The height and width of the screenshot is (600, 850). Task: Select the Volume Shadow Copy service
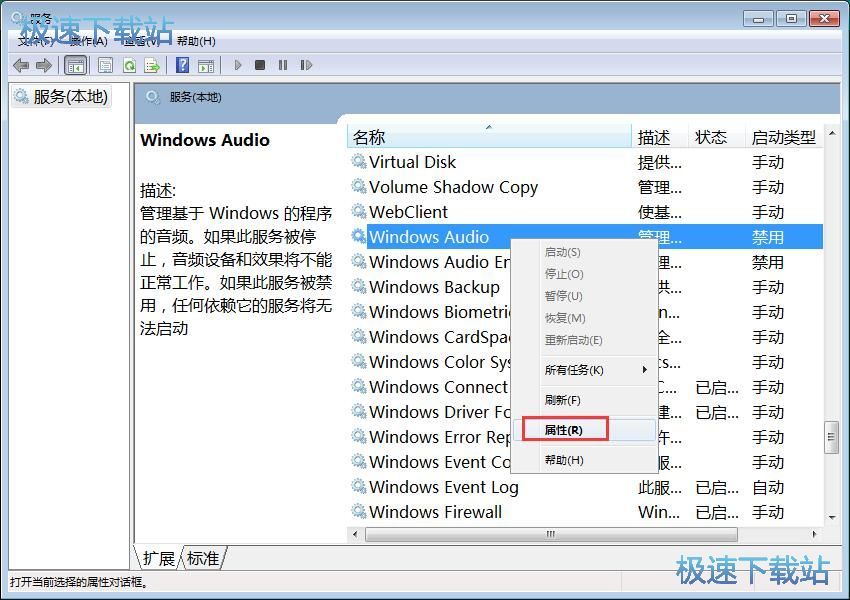(x=585, y=186)
